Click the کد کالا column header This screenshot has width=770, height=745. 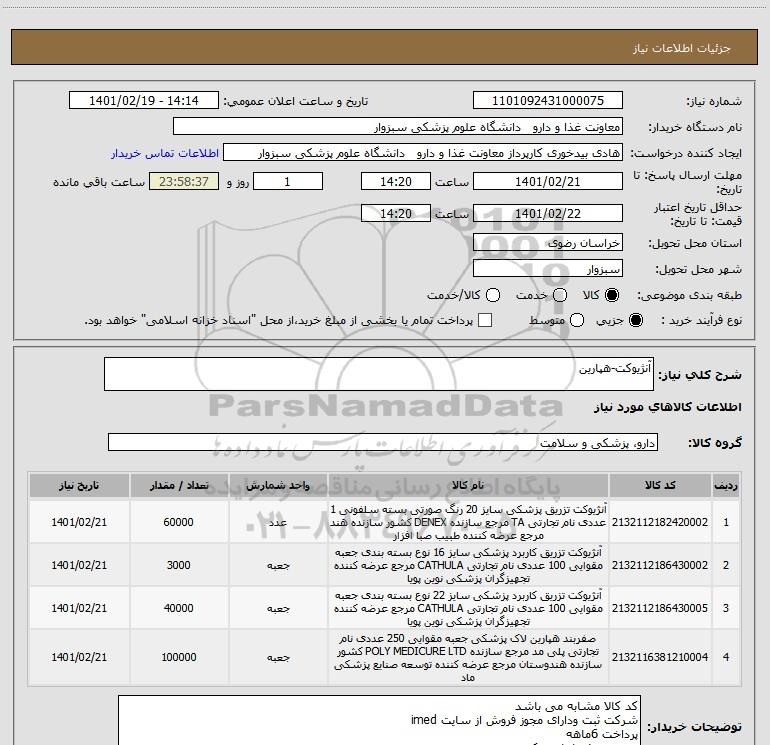pyautogui.click(x=660, y=485)
